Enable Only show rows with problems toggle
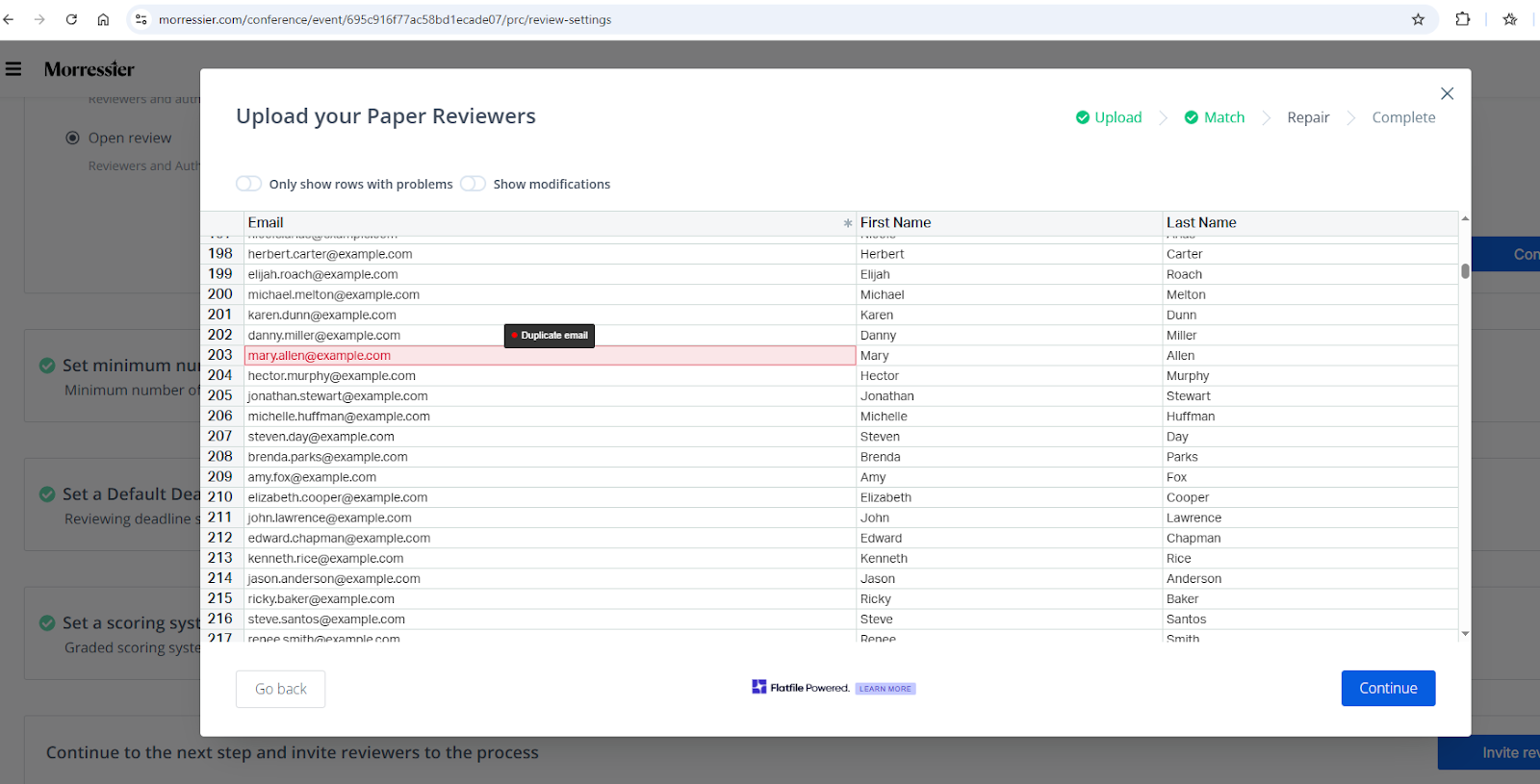 point(249,184)
